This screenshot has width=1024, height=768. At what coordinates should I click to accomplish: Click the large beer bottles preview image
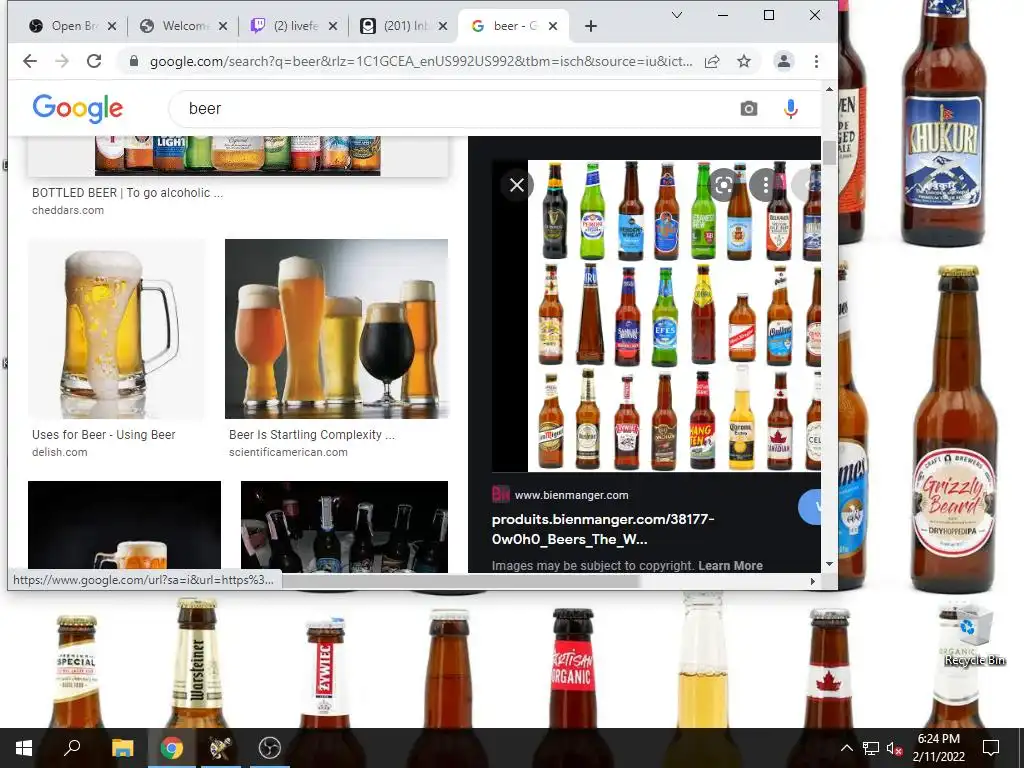coord(674,316)
